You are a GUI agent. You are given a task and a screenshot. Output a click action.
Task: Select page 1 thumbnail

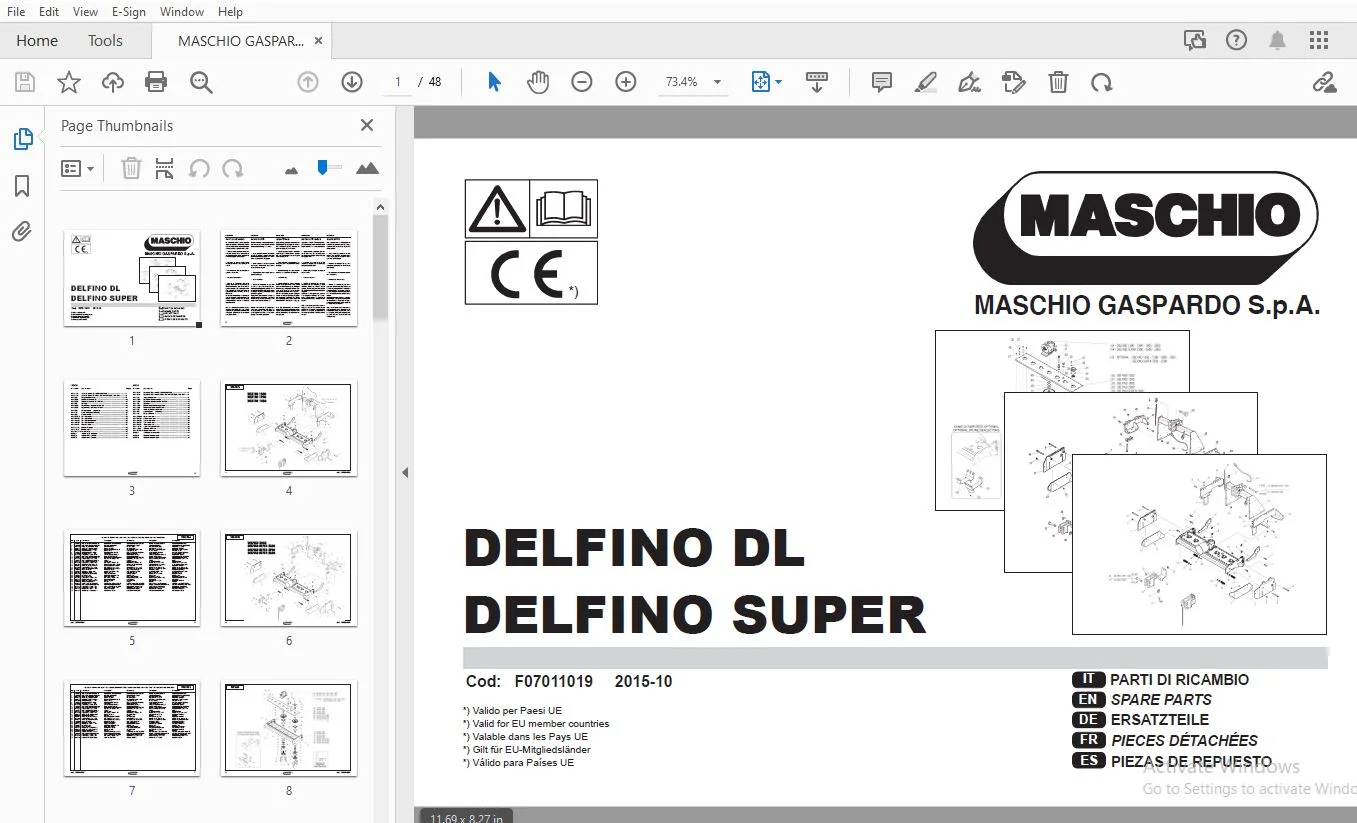132,278
